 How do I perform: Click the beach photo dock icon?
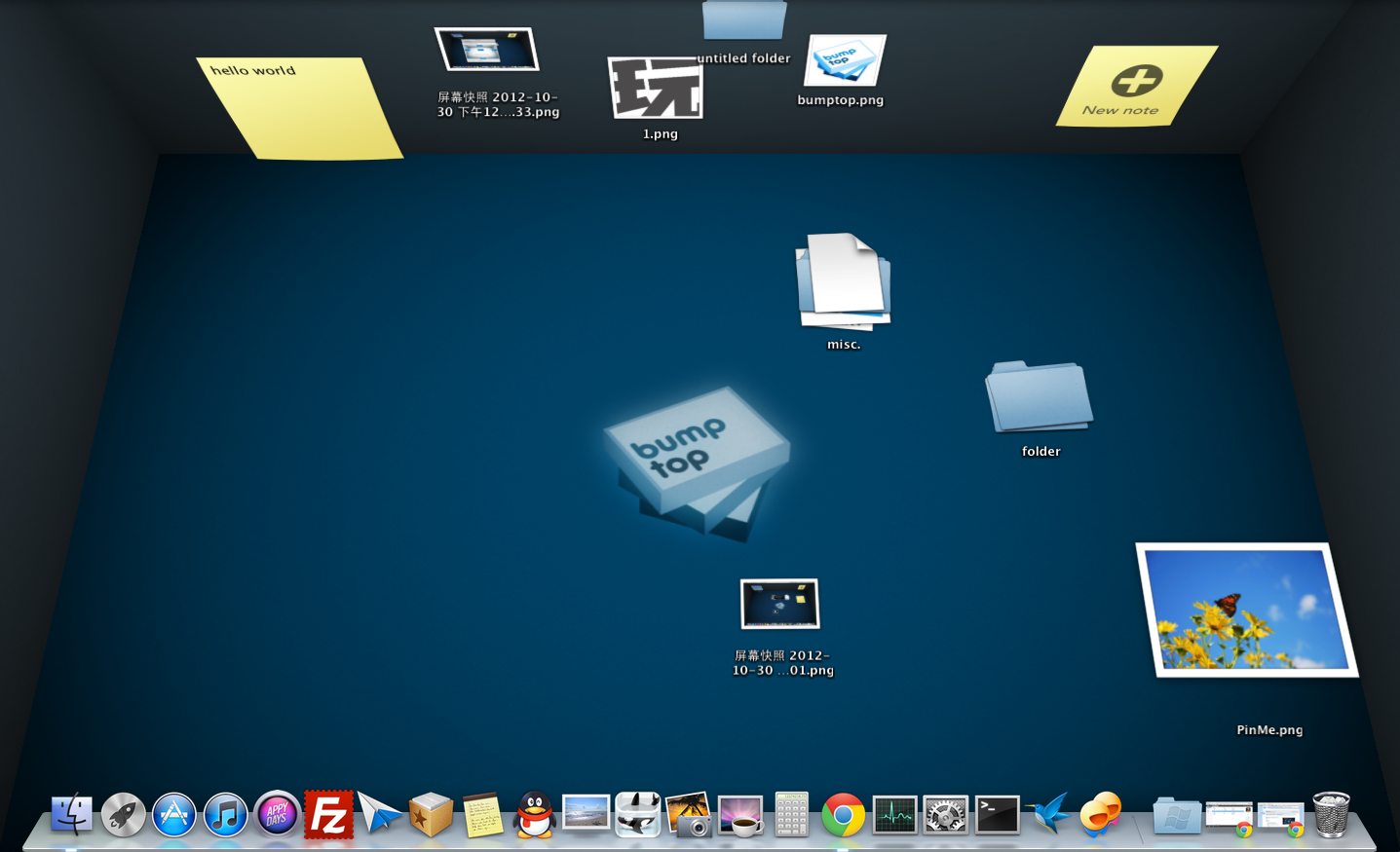coord(586,812)
